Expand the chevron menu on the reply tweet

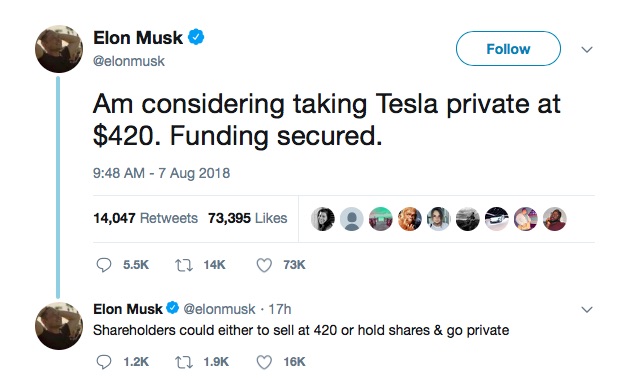[x=587, y=310]
